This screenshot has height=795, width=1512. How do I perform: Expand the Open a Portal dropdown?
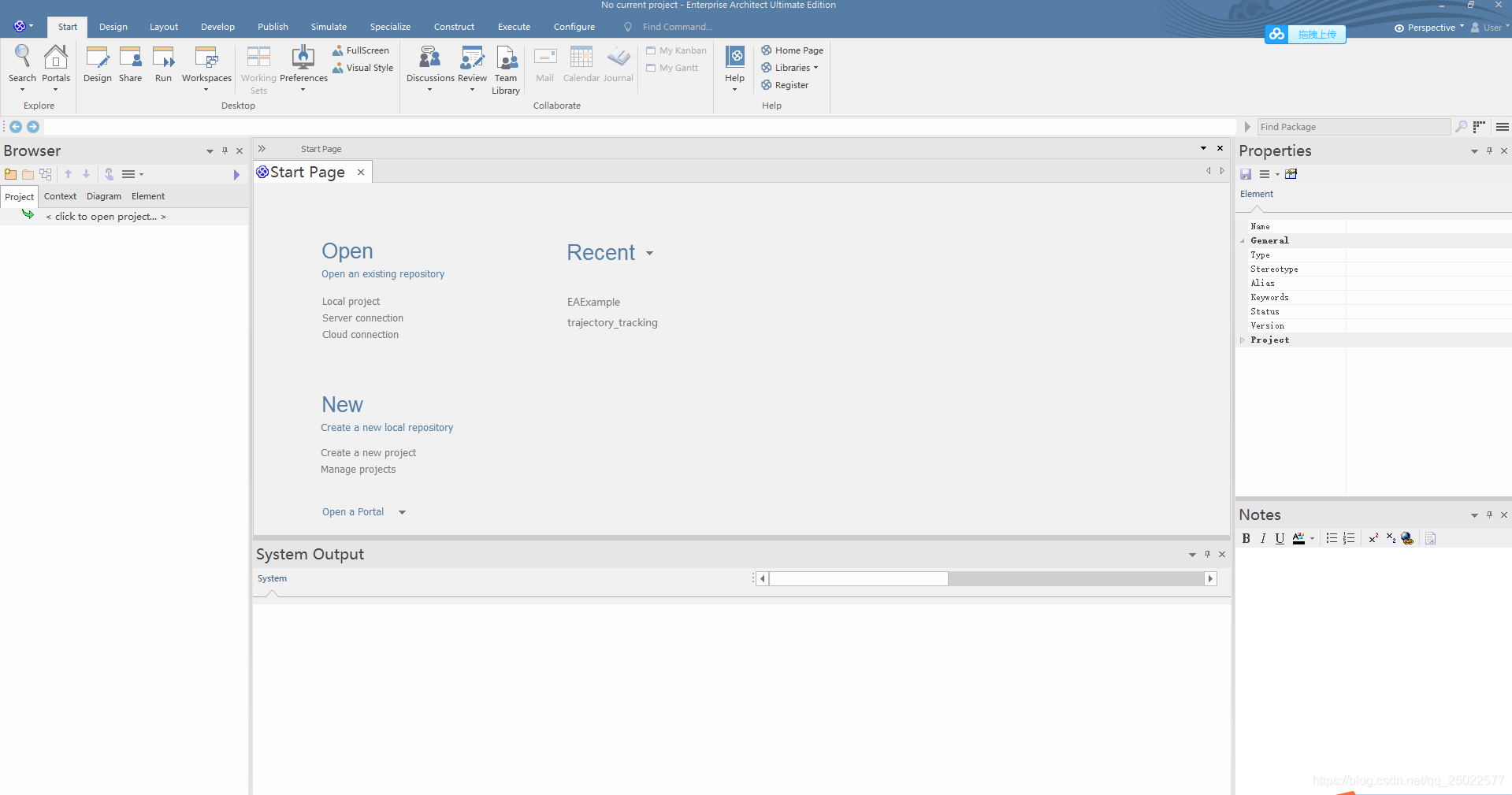402,512
